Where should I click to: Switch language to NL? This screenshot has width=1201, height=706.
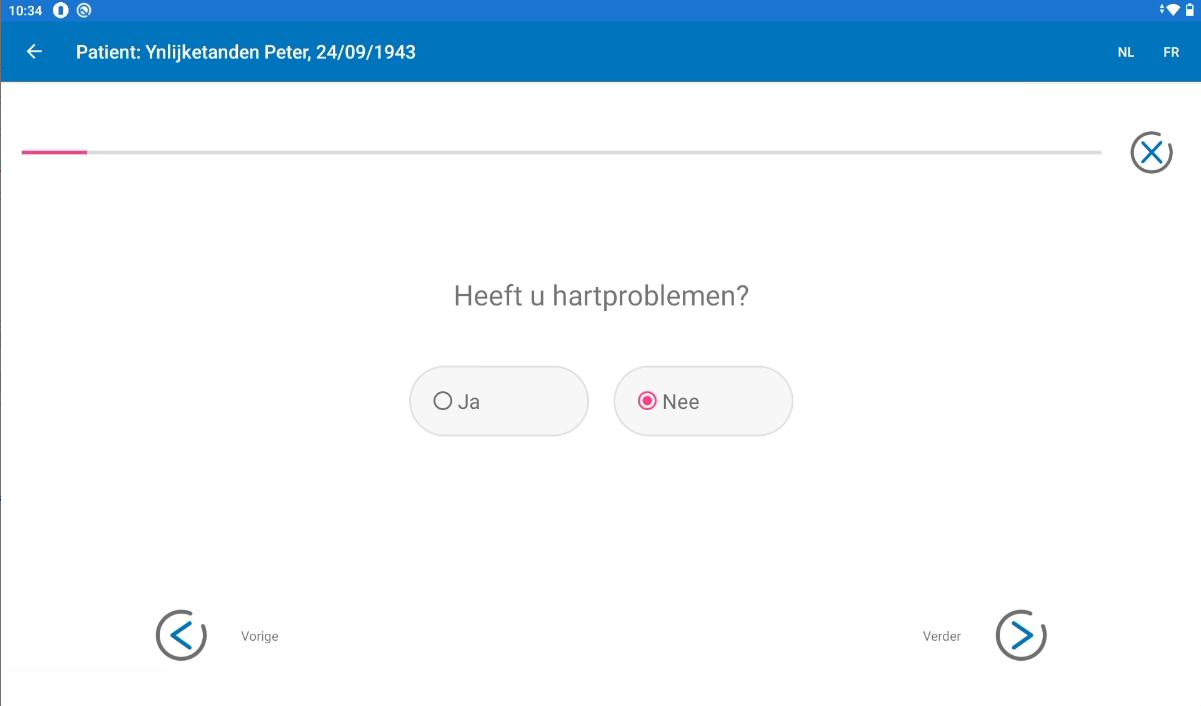(1126, 52)
